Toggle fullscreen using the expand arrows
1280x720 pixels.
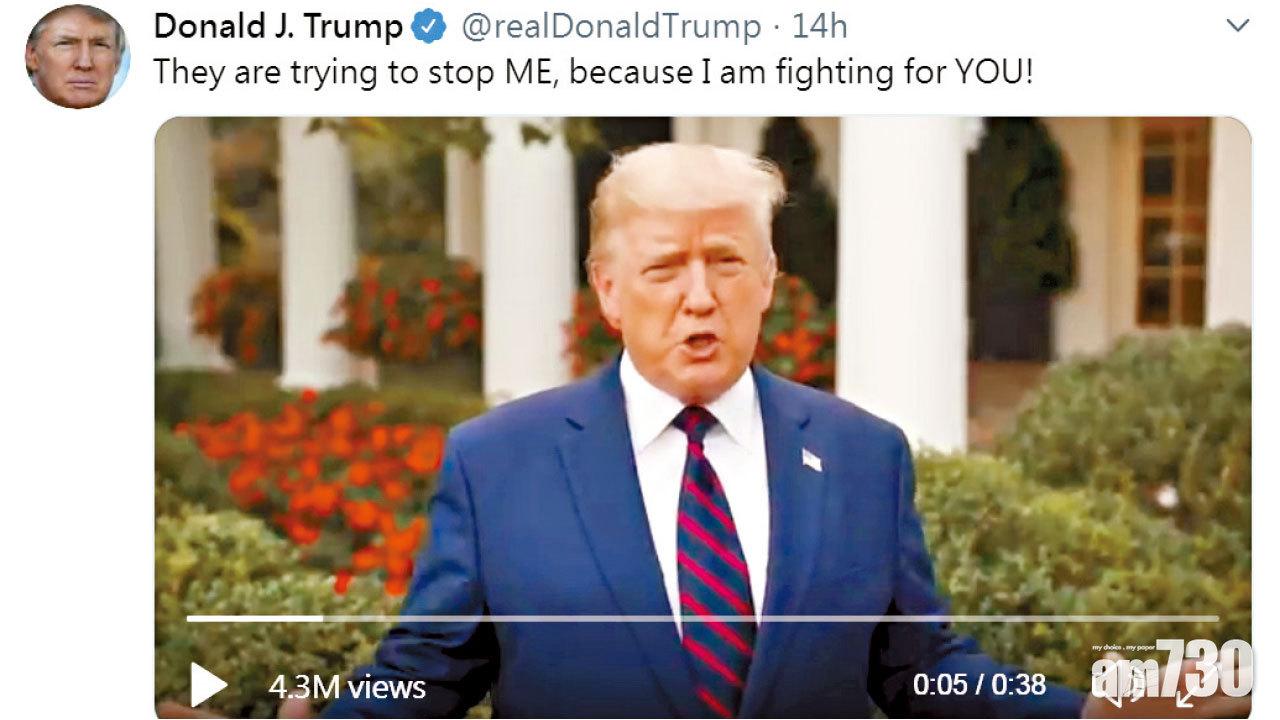click(x=1191, y=690)
